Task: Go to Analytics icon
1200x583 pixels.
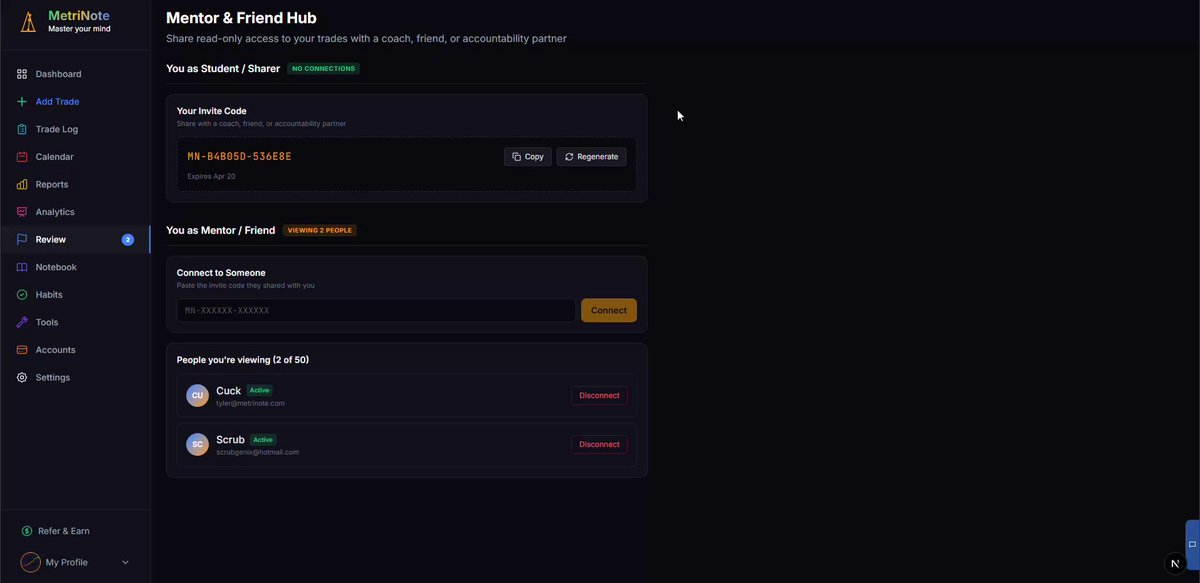Action: 22,212
